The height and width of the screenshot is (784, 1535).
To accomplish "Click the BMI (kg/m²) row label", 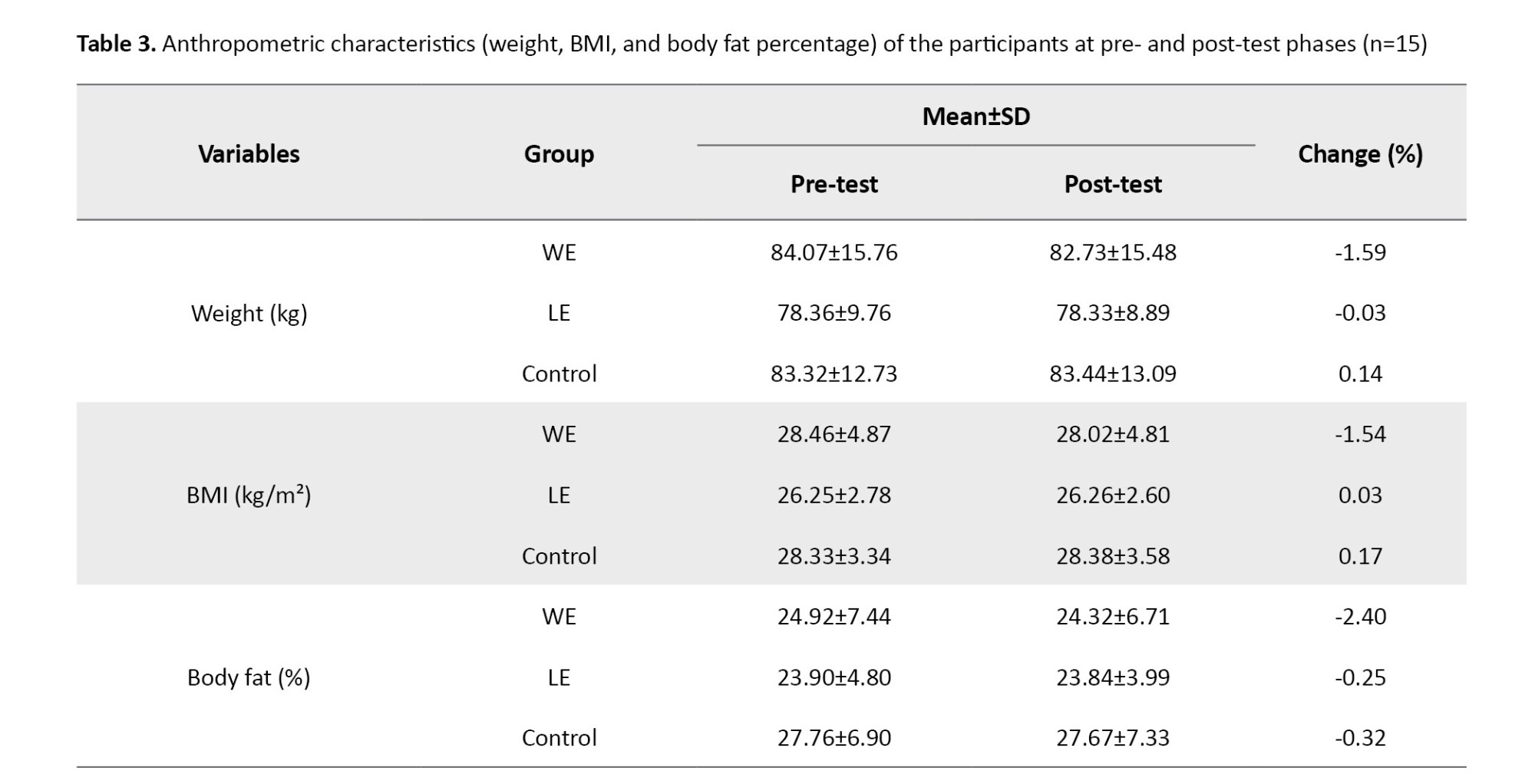I will pos(249,495).
